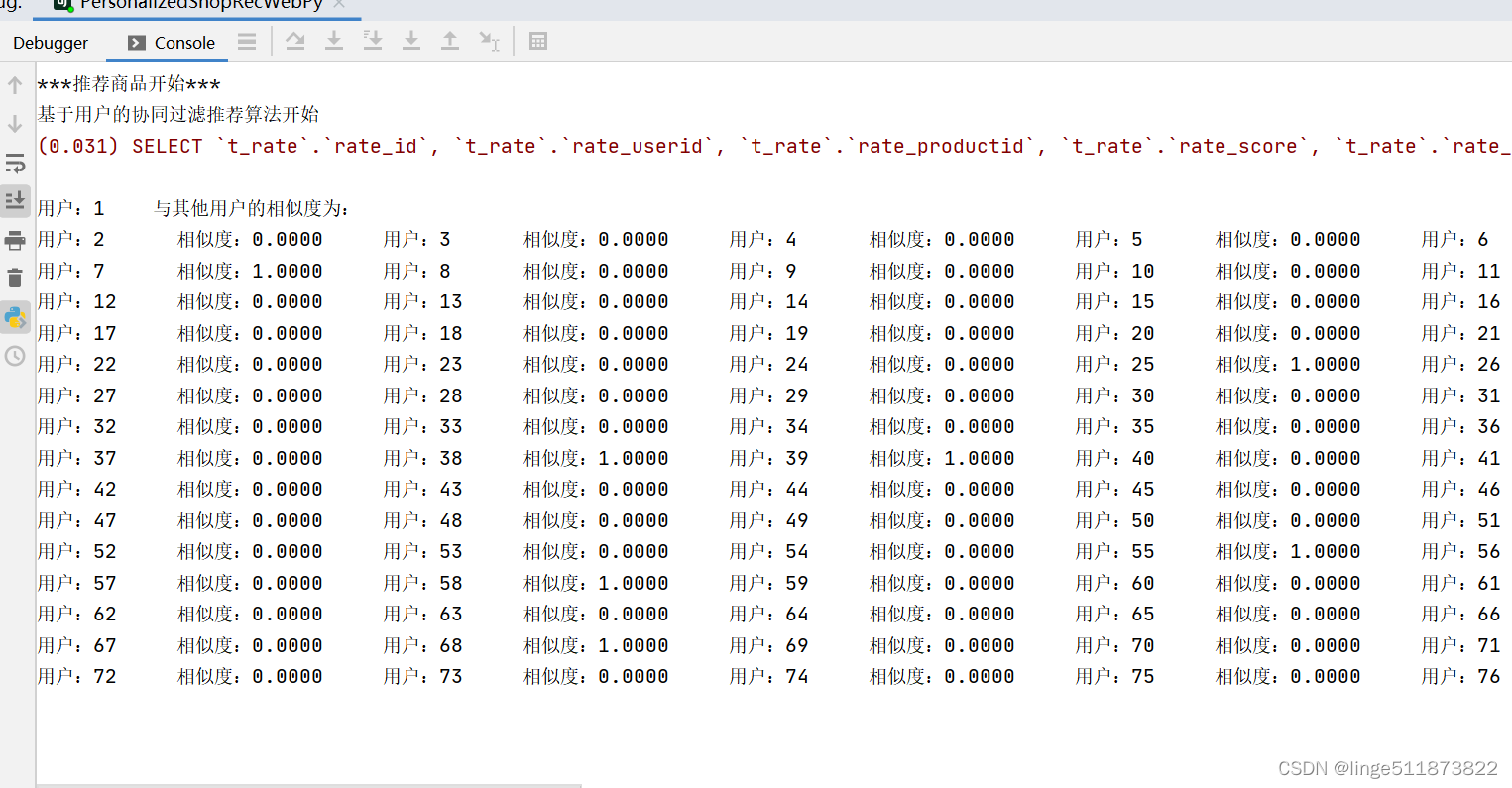Image resolution: width=1512 pixels, height=788 pixels.
Task: Click similarity 1.0000 next to 用户:7
Action: [x=288, y=271]
